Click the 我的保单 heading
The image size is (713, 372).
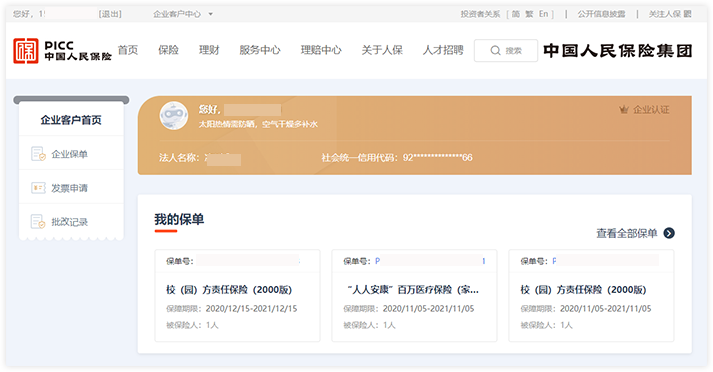click(179, 219)
